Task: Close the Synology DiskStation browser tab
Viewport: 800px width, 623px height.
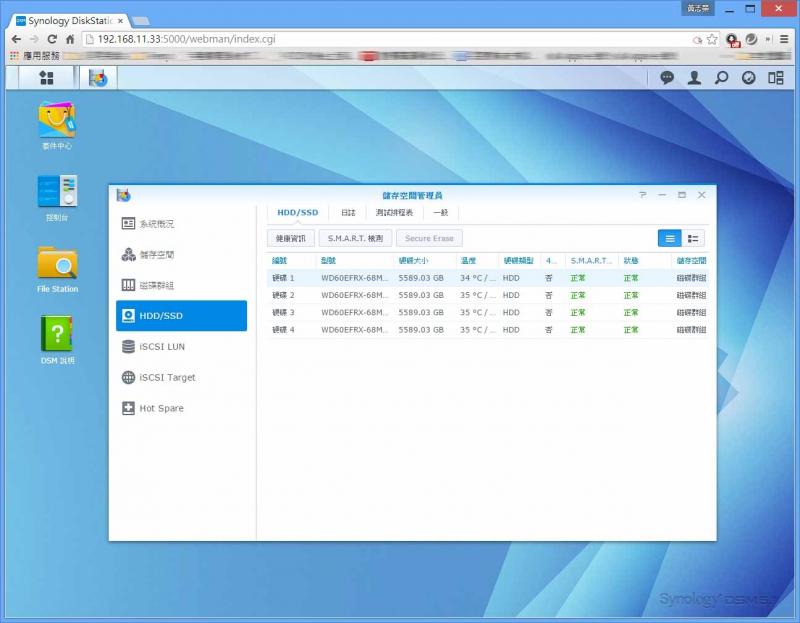Action: 120,21
